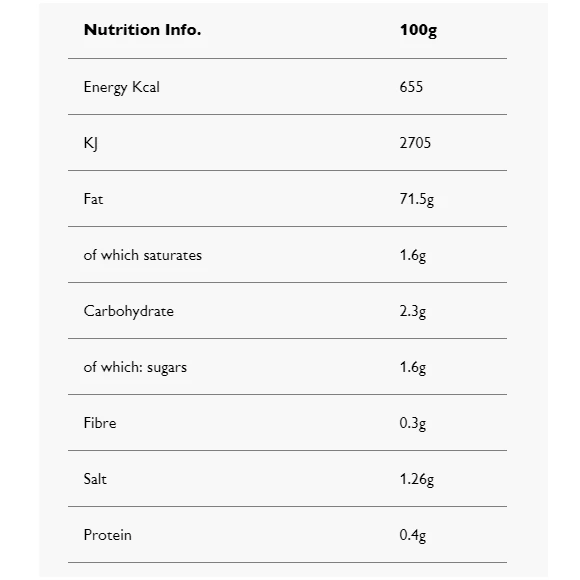
Task: Select the 2.3g carbohydrate value
Action: point(413,311)
